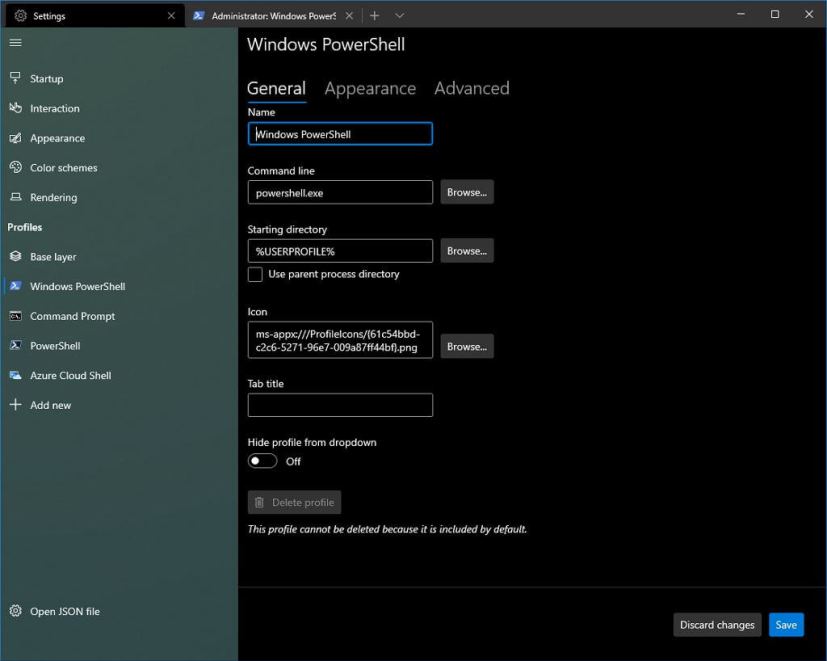Maximize the Windows Terminal window

tap(775, 14)
